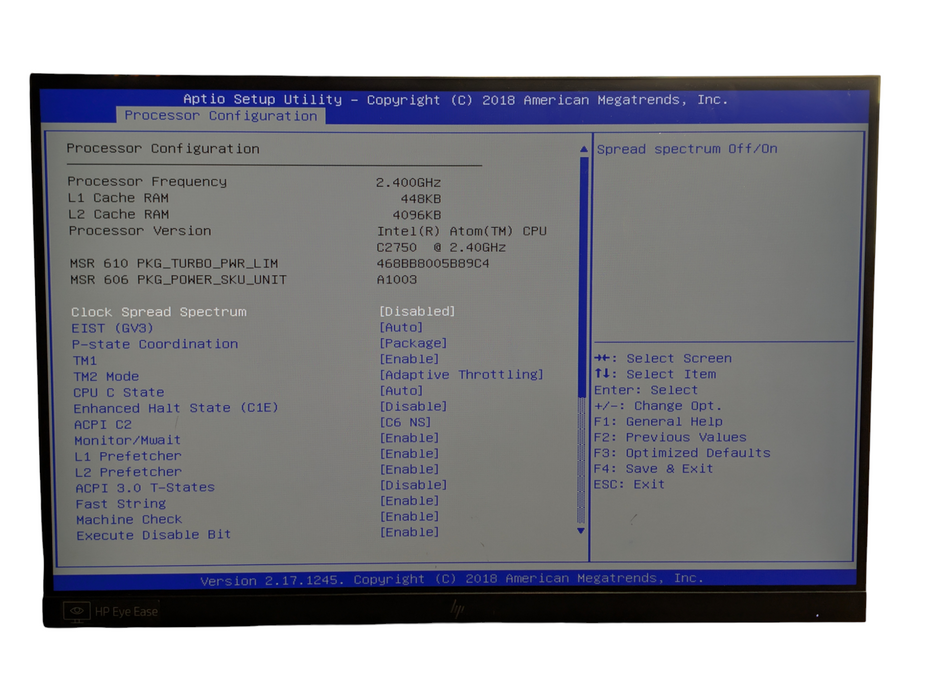The width and height of the screenshot is (930, 700).
Task: Select the P-state Coordination label
Action: 155,344
